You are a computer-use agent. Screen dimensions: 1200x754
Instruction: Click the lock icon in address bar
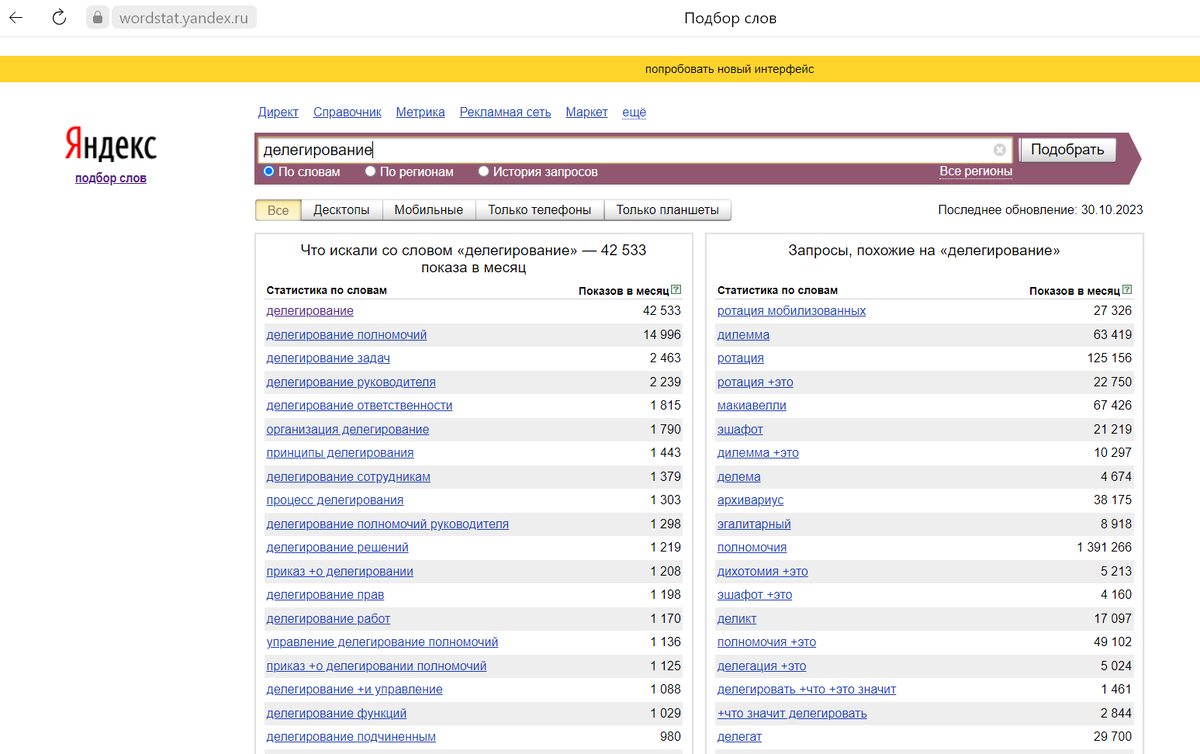[97, 18]
